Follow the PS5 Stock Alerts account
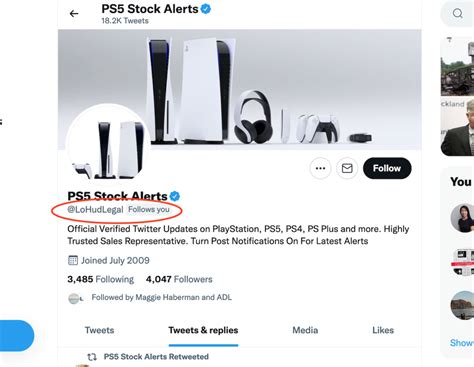Viewport: 474px width, 367px height. [x=387, y=168]
